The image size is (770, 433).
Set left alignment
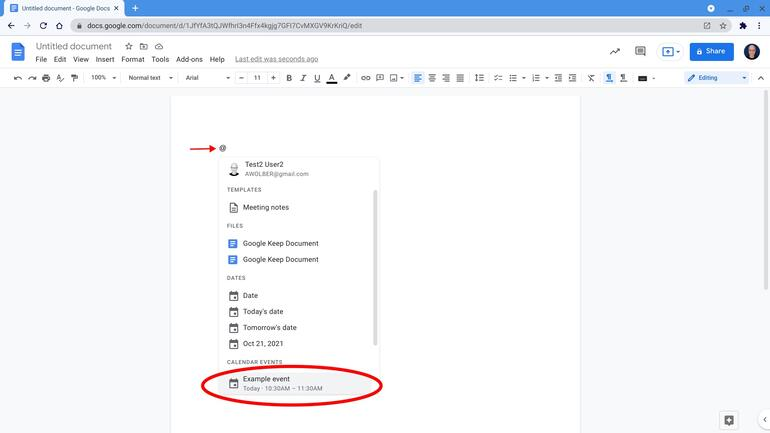(x=417, y=78)
